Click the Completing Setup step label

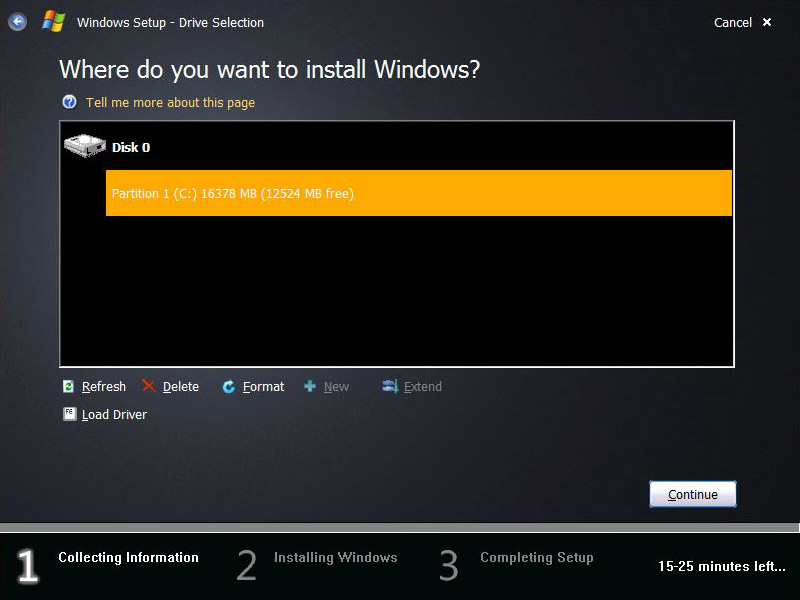(536, 557)
